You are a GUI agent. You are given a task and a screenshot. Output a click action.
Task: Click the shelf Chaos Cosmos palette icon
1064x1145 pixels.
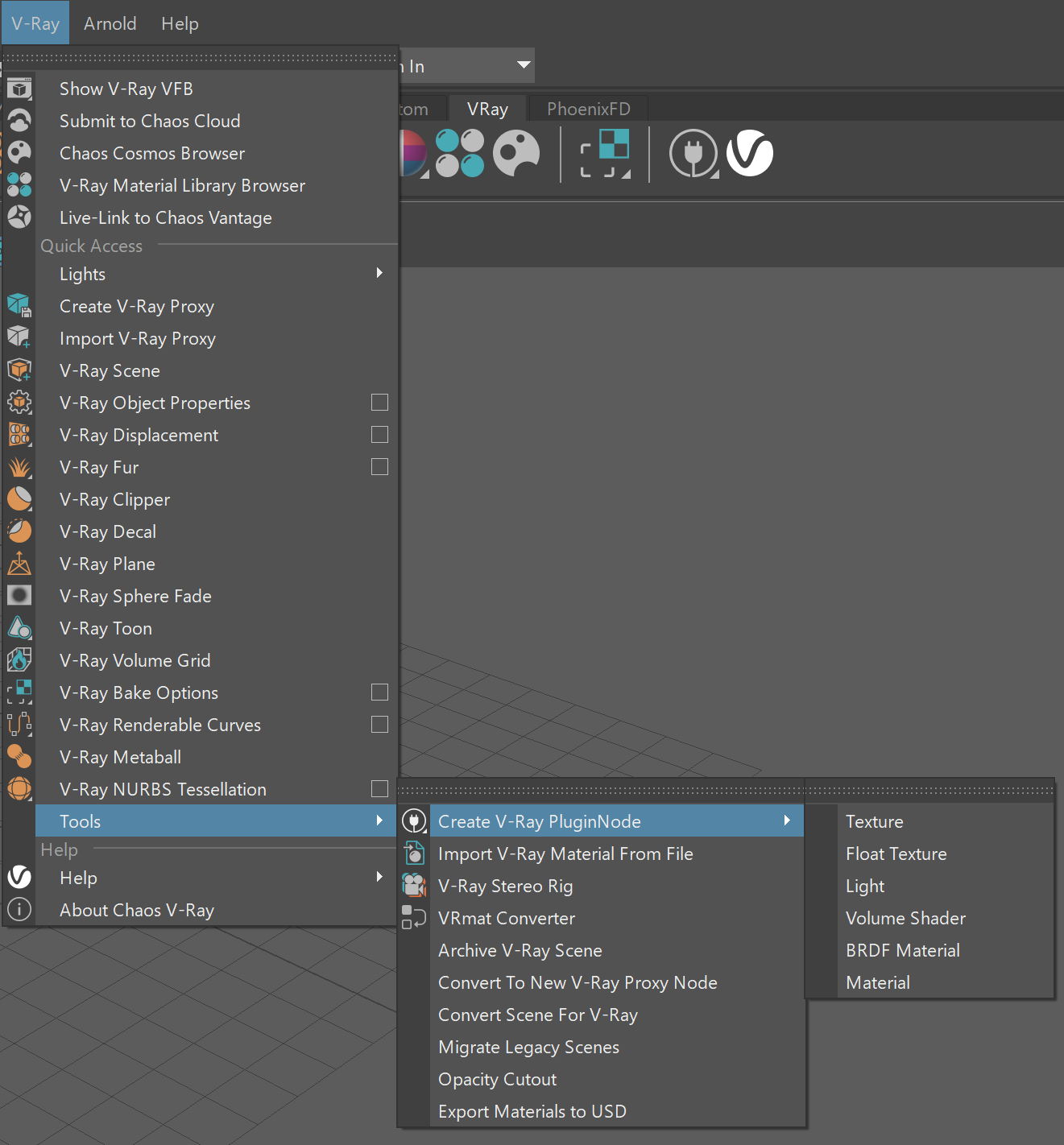(x=516, y=153)
